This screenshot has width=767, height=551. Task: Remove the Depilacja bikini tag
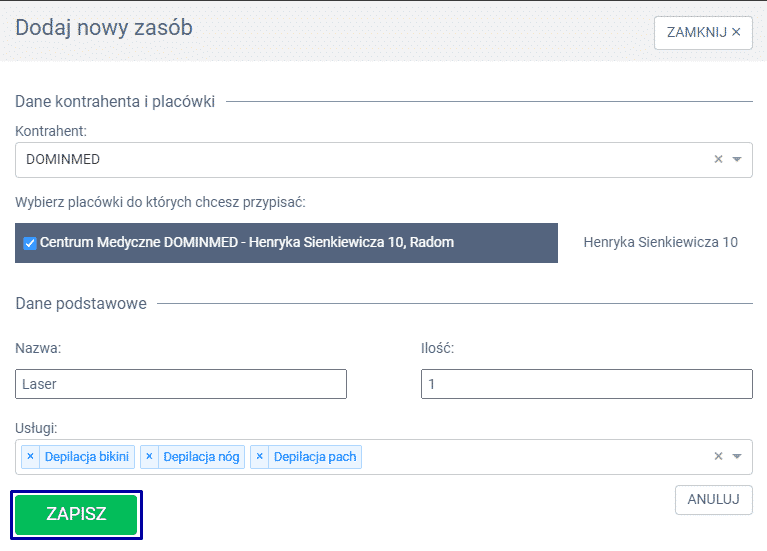(30, 457)
